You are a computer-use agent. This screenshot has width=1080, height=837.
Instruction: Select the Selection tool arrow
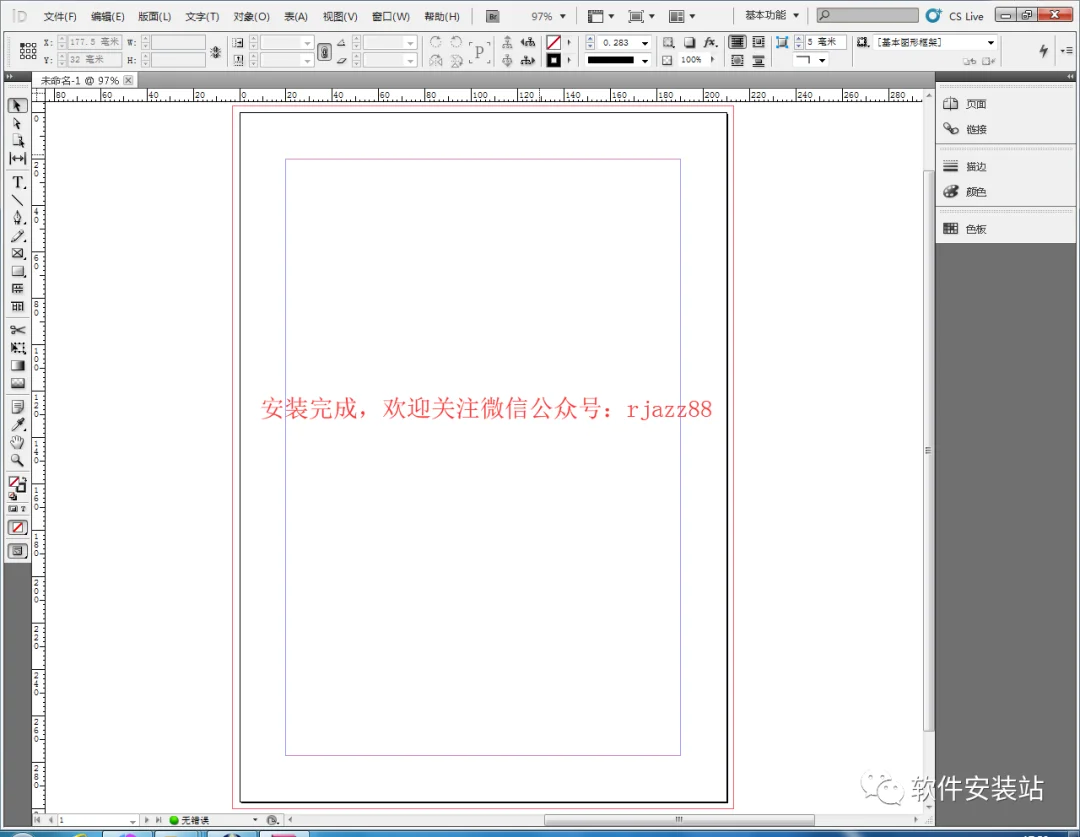[x=17, y=105]
